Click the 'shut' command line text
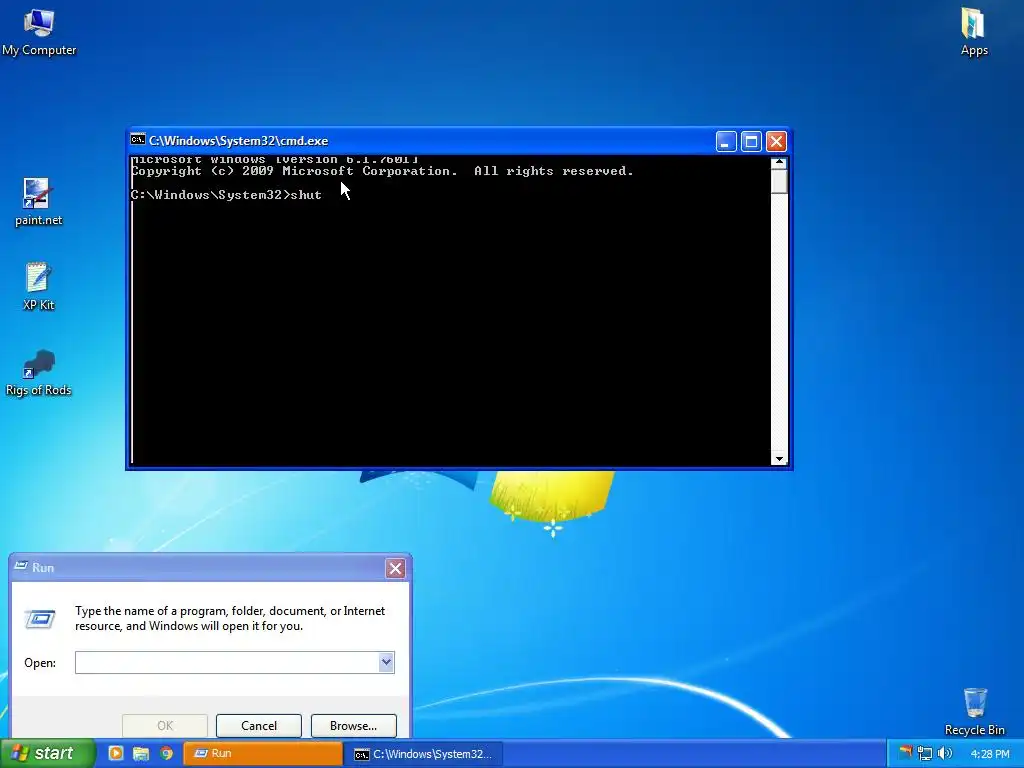The width and height of the screenshot is (1024, 768). 306,195
